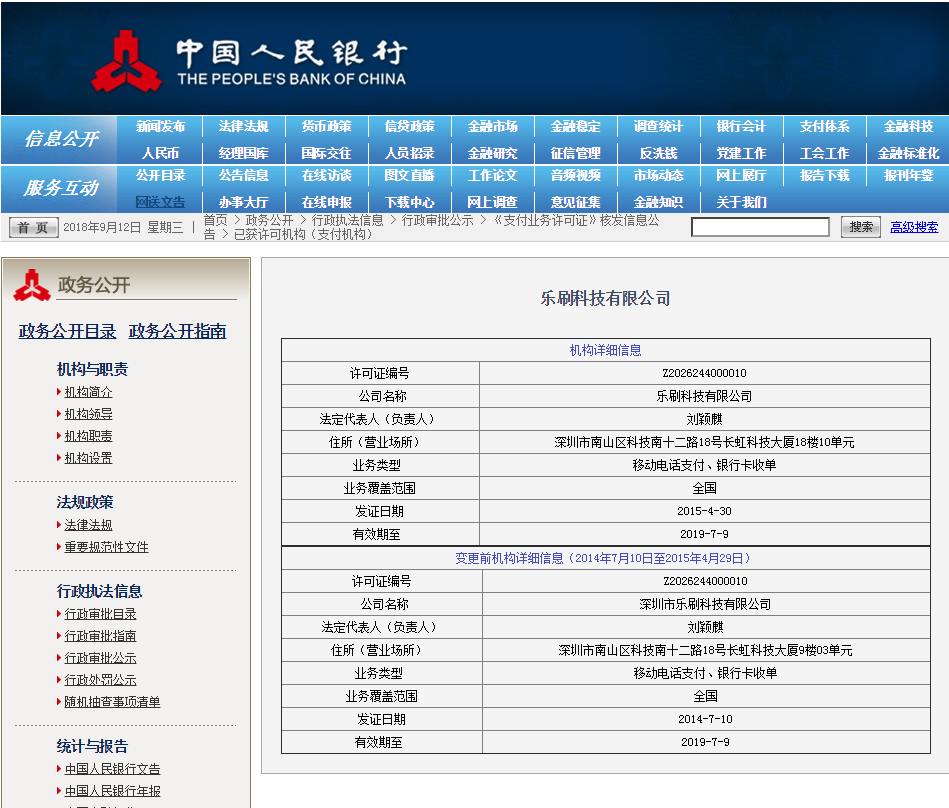
Task: Focus the search text field
Action: coord(761,228)
